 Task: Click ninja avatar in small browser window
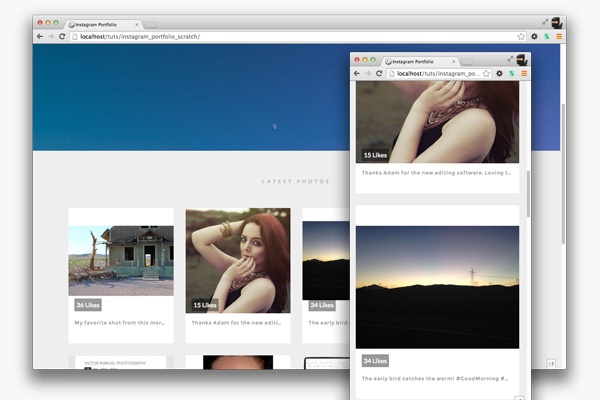tap(522, 60)
